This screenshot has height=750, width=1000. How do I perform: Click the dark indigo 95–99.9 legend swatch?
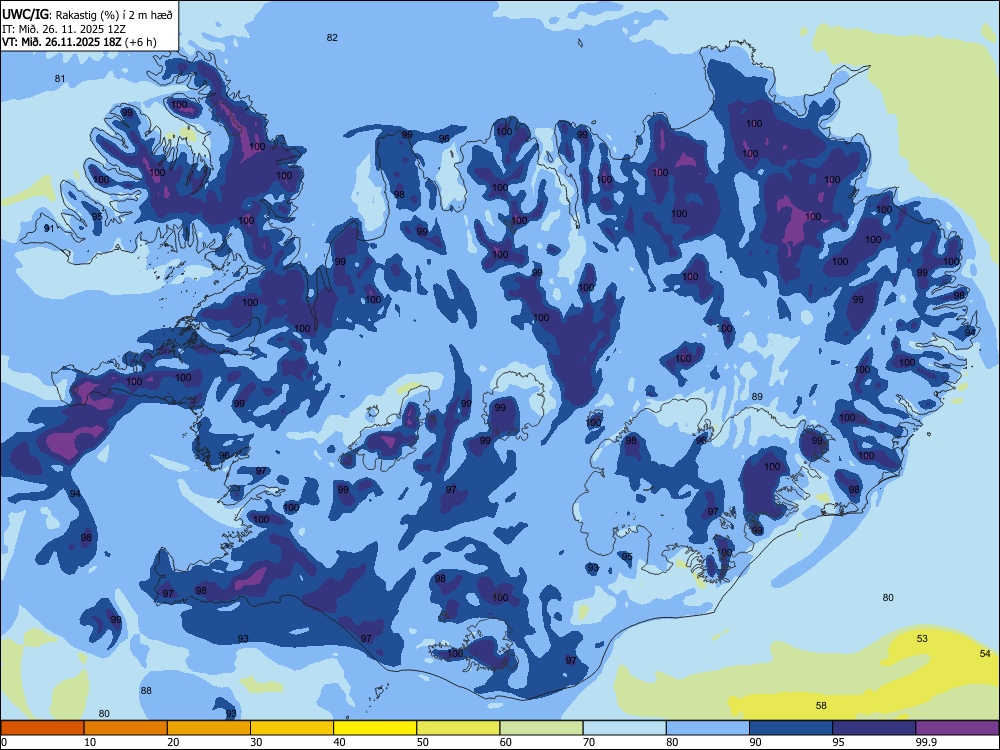[874, 728]
